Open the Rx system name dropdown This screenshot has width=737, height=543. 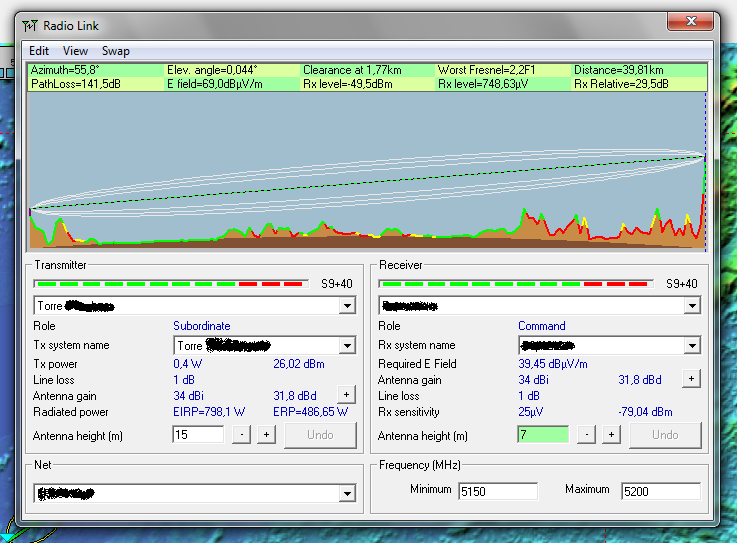[x=692, y=346]
